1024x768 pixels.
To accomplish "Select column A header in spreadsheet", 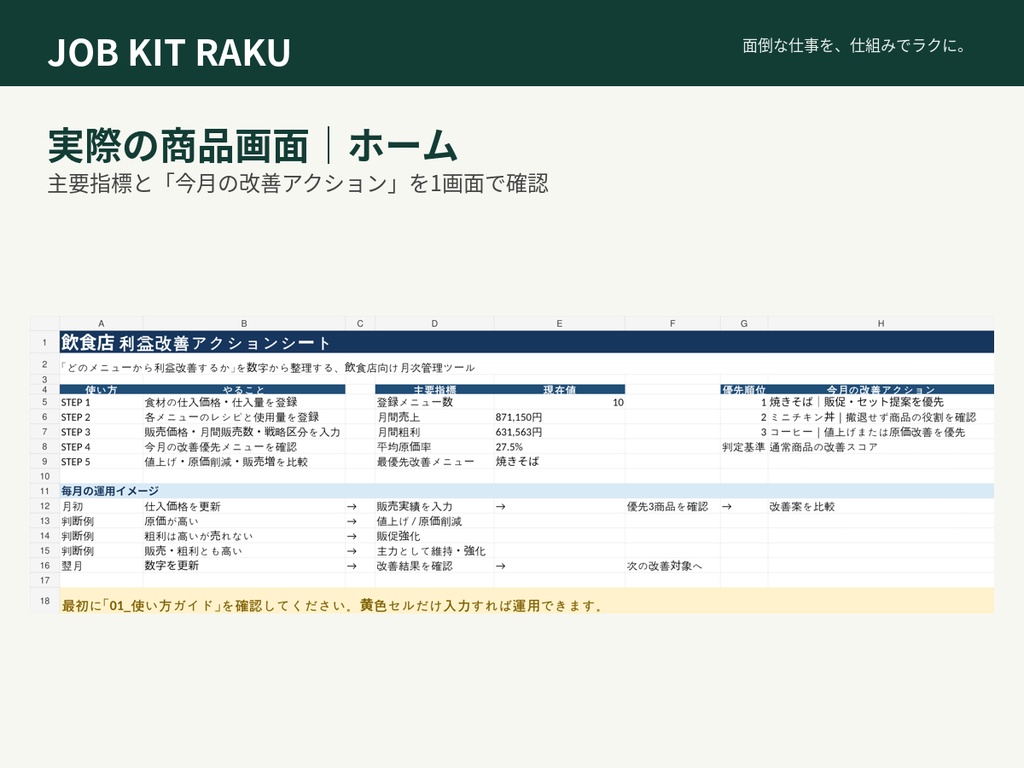I will 101,323.
